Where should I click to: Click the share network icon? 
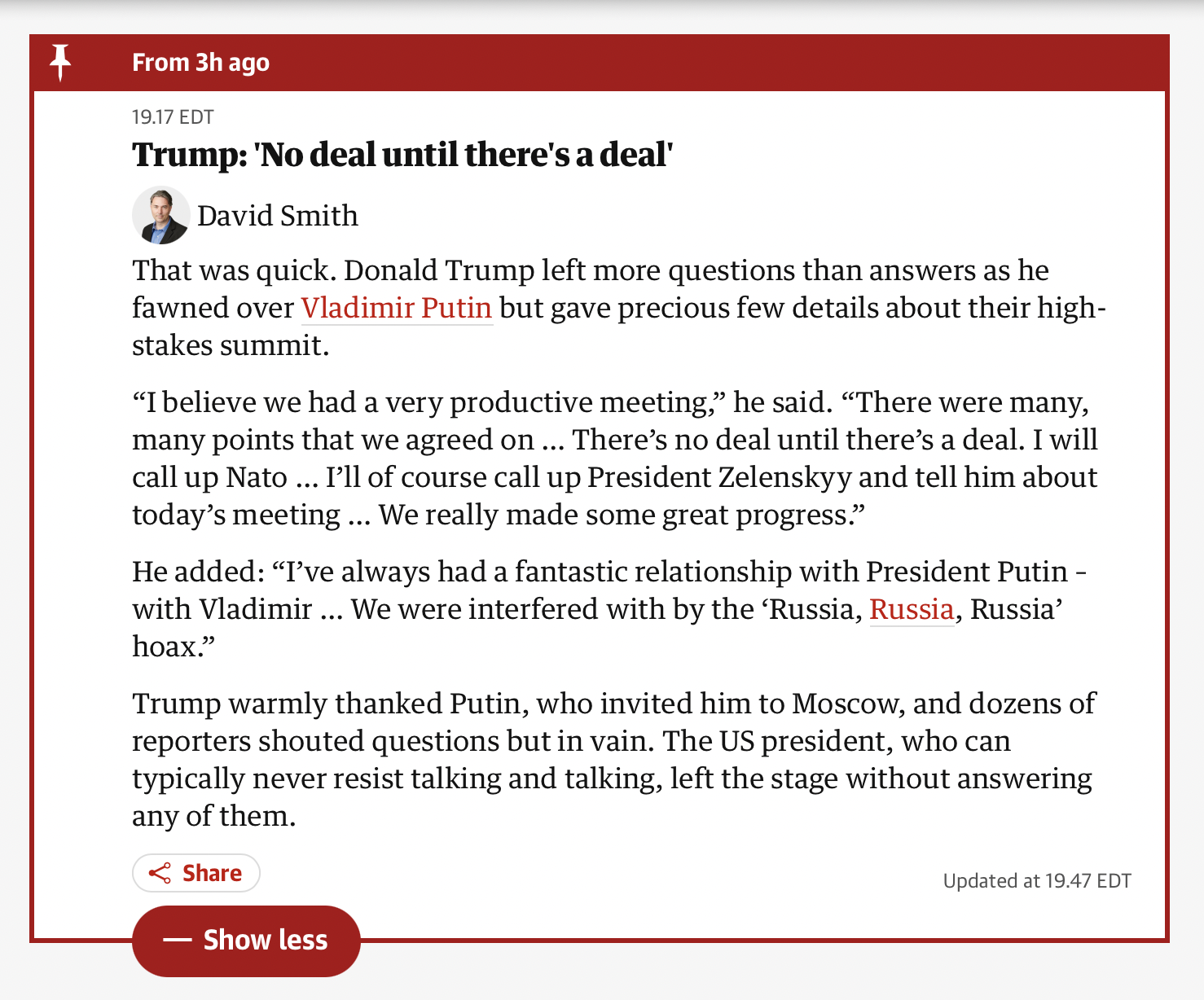click(x=160, y=873)
